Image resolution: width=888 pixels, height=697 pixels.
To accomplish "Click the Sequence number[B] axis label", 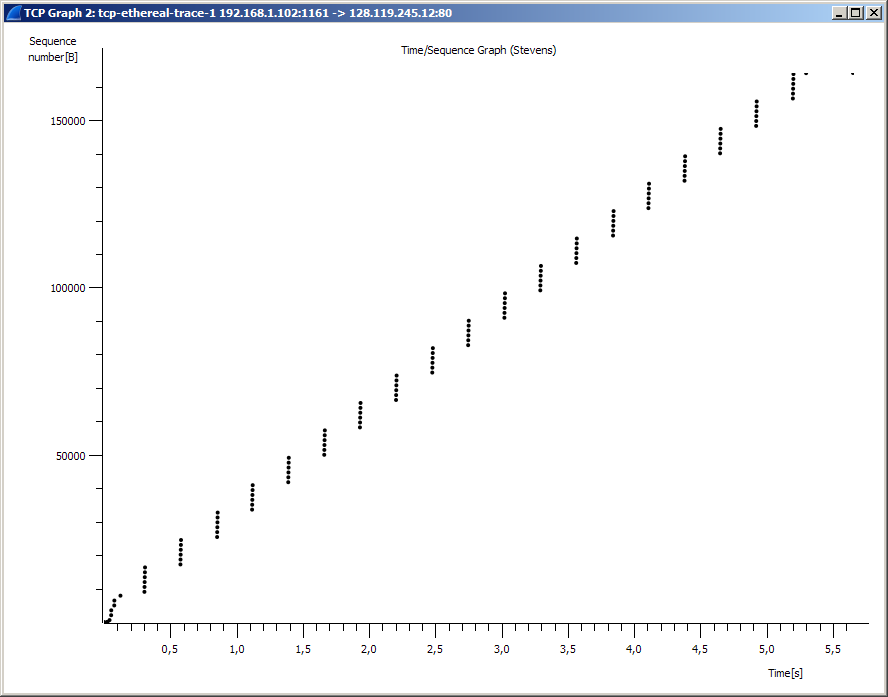I will [53, 49].
